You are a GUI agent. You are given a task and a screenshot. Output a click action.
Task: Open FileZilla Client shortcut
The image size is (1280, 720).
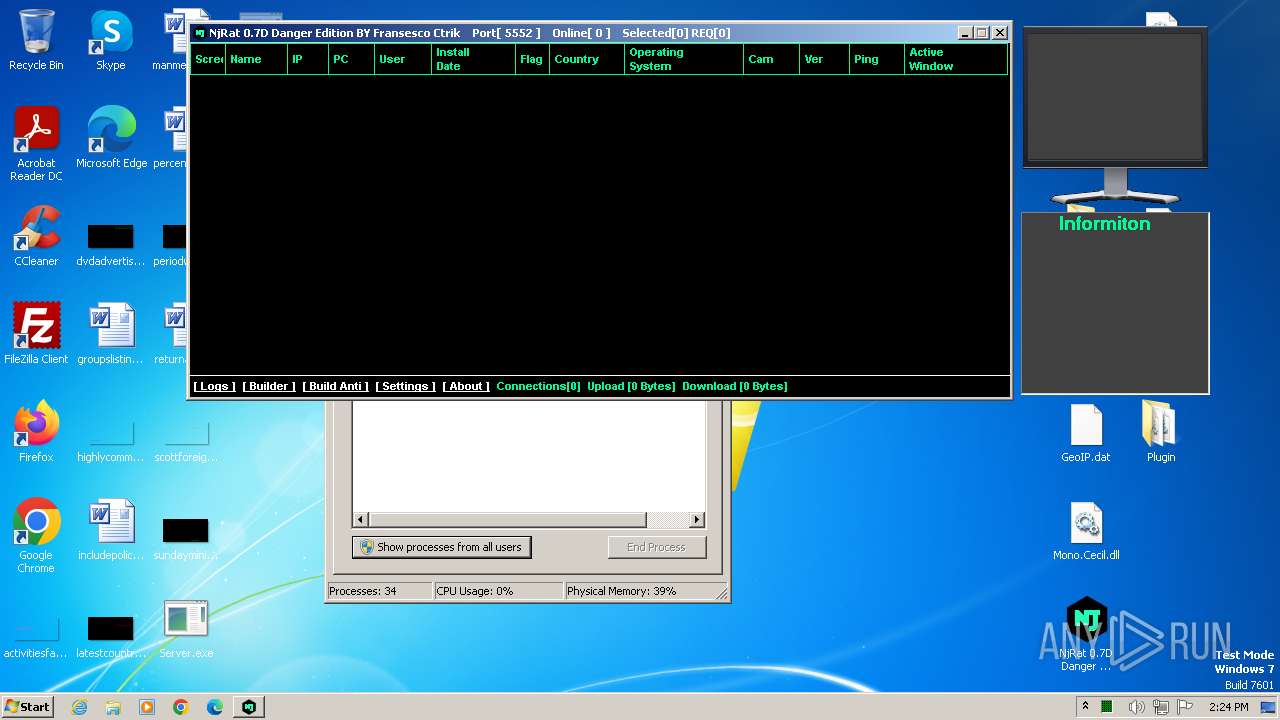(x=36, y=334)
